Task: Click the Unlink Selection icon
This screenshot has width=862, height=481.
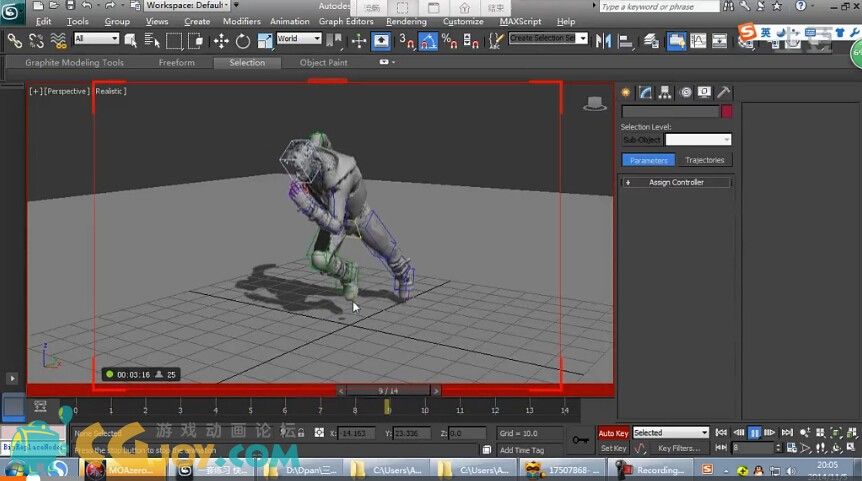Action: (x=36, y=41)
